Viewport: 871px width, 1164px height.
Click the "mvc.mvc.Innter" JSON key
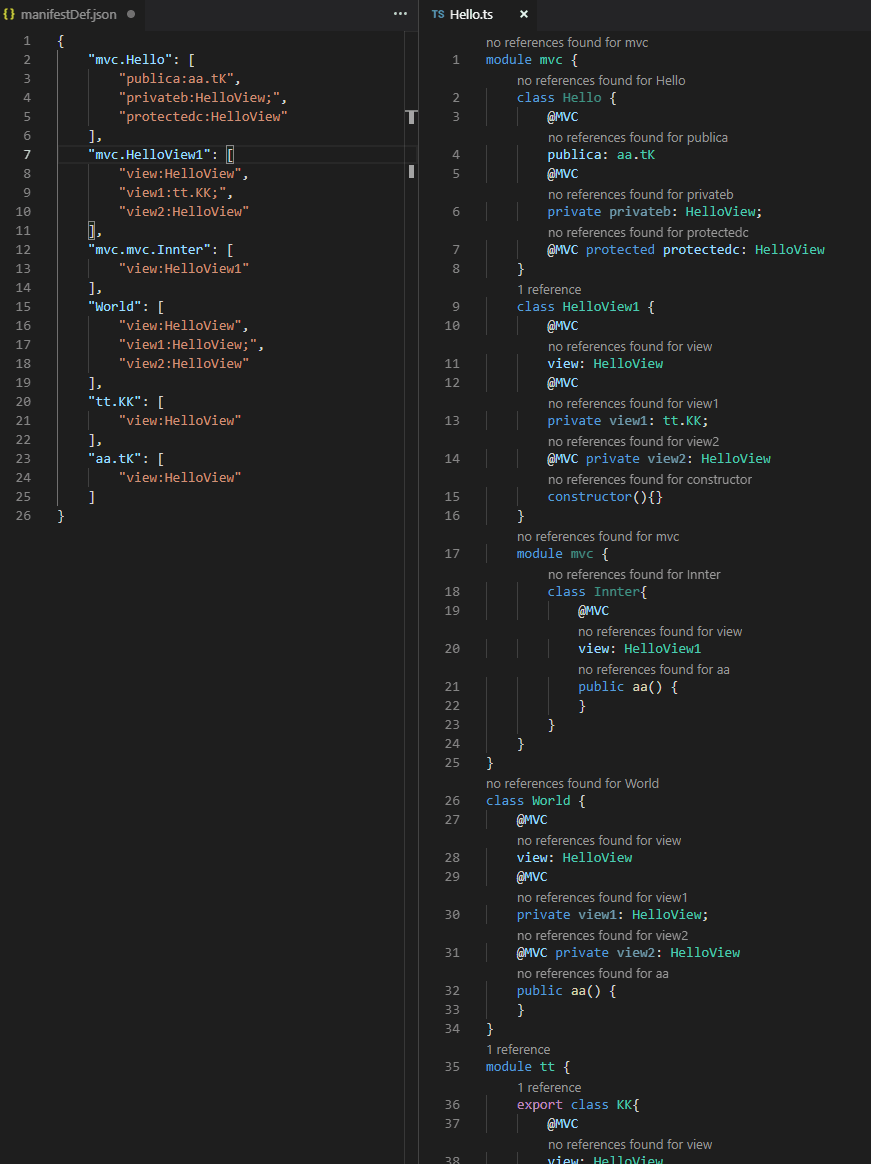(x=149, y=250)
